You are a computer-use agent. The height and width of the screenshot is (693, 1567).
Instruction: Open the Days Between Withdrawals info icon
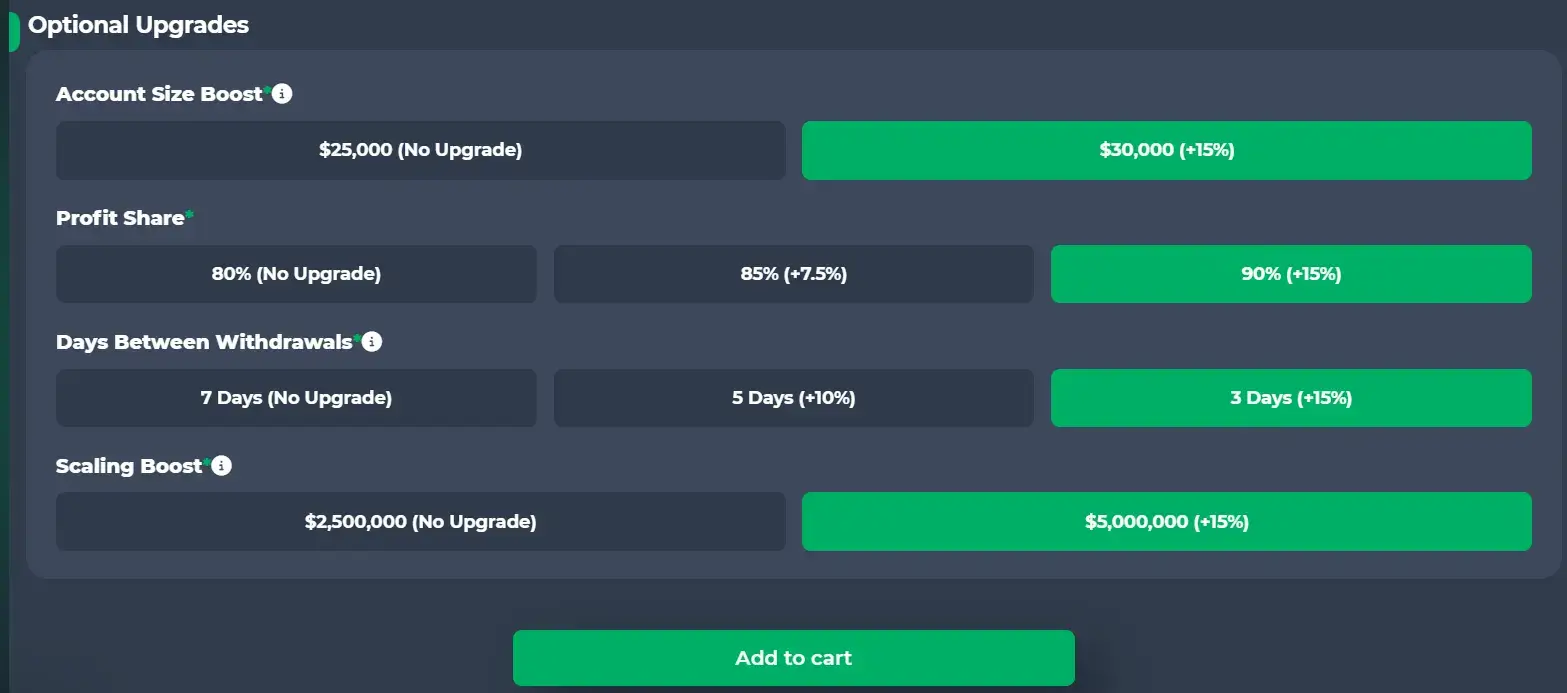click(371, 341)
